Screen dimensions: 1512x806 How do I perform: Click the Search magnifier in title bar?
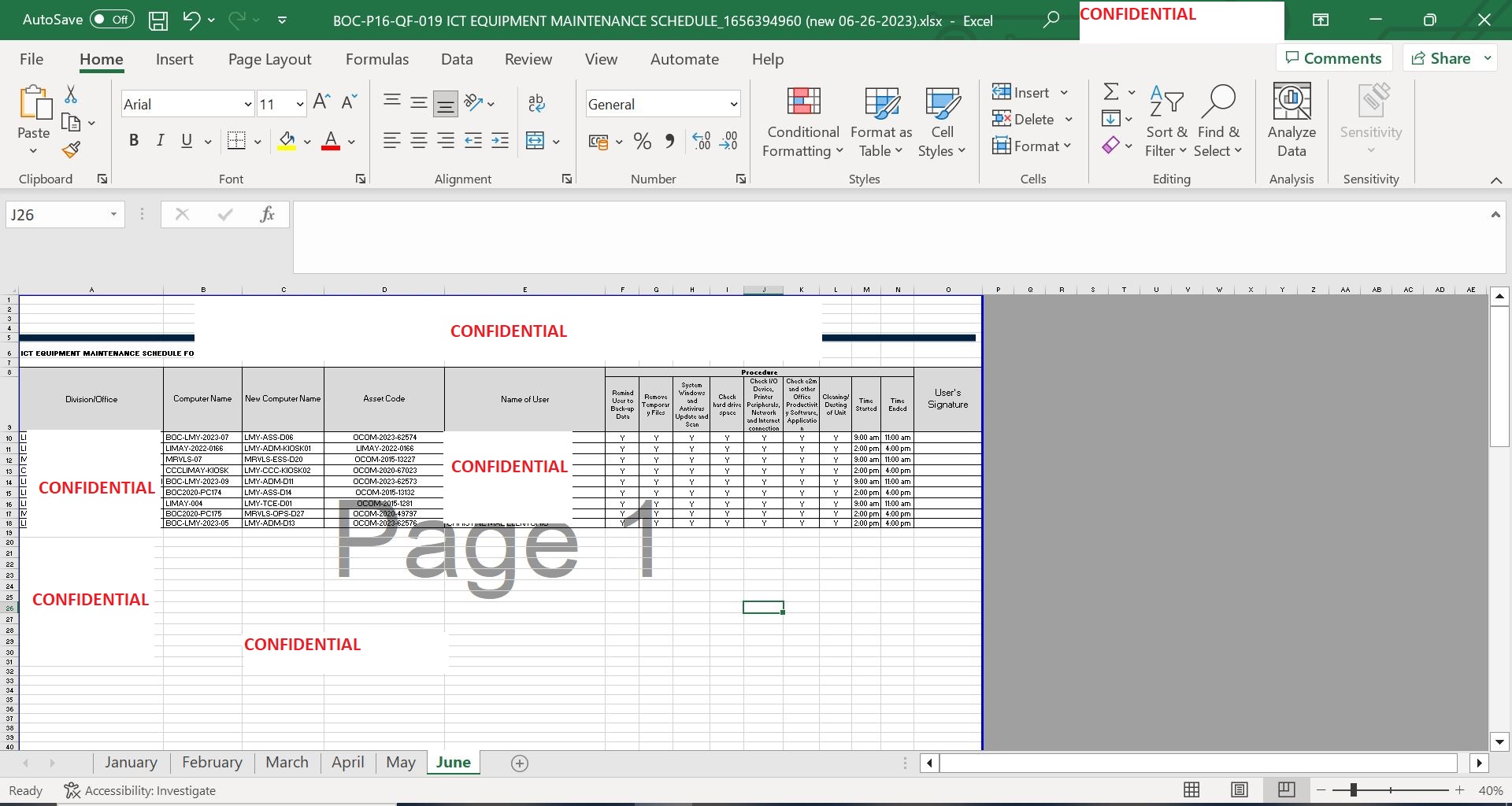[x=1051, y=20]
